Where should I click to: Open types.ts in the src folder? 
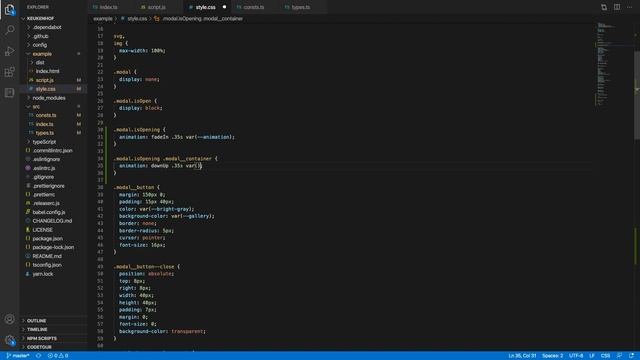53,133
